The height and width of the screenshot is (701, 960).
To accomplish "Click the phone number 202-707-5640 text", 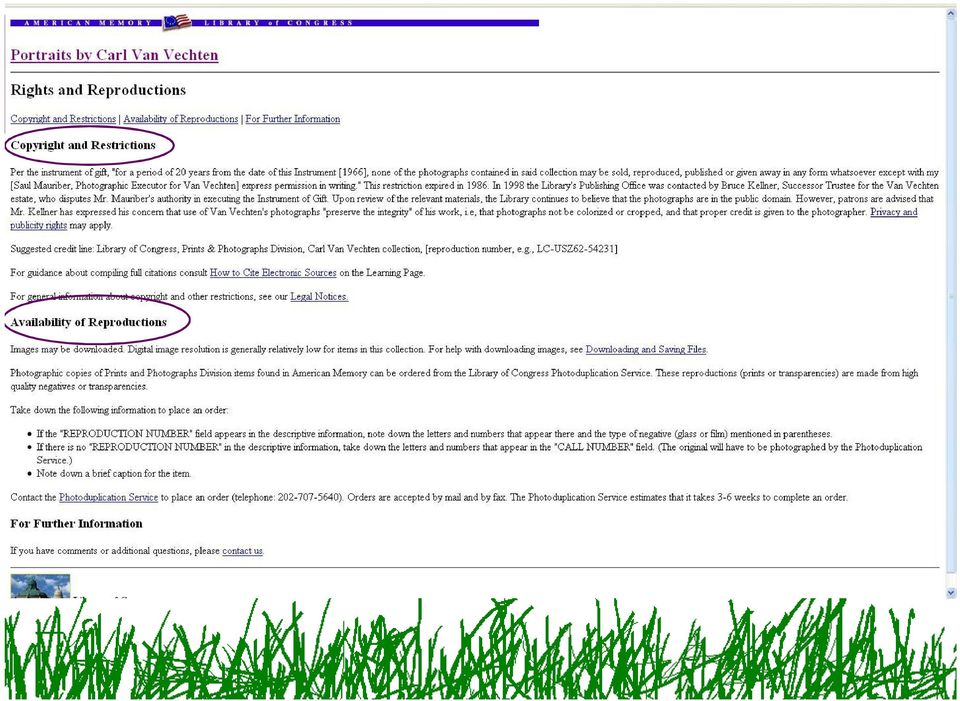I will pyautogui.click(x=309, y=497).
